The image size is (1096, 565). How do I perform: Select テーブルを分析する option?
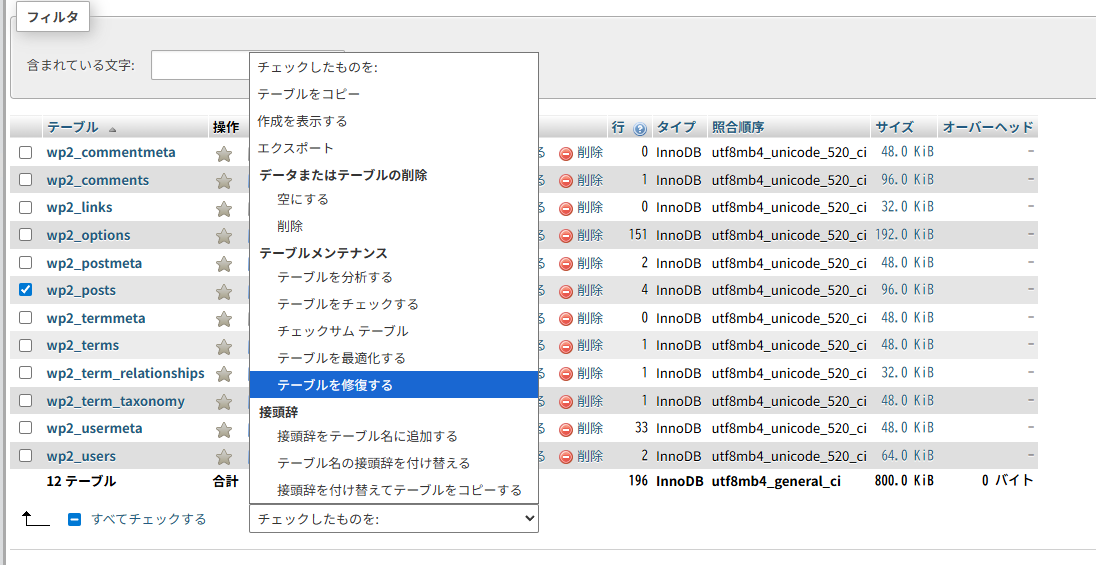coord(394,277)
